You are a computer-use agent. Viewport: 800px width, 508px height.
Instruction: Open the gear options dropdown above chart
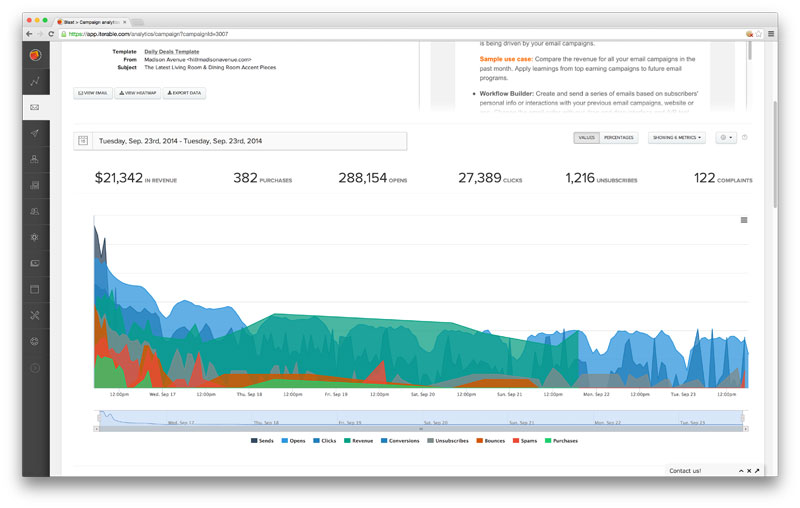[725, 137]
